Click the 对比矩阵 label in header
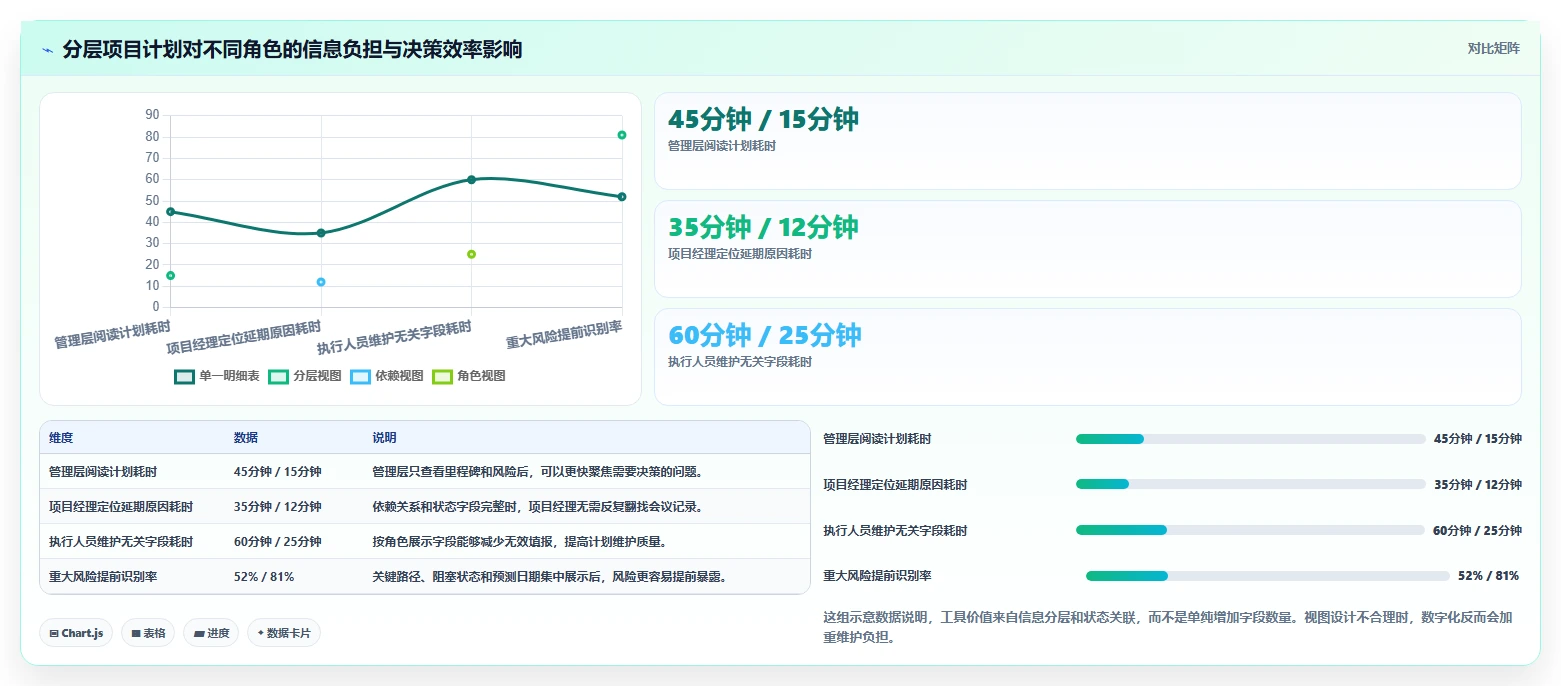This screenshot has height=686, width=1561. click(x=1493, y=48)
